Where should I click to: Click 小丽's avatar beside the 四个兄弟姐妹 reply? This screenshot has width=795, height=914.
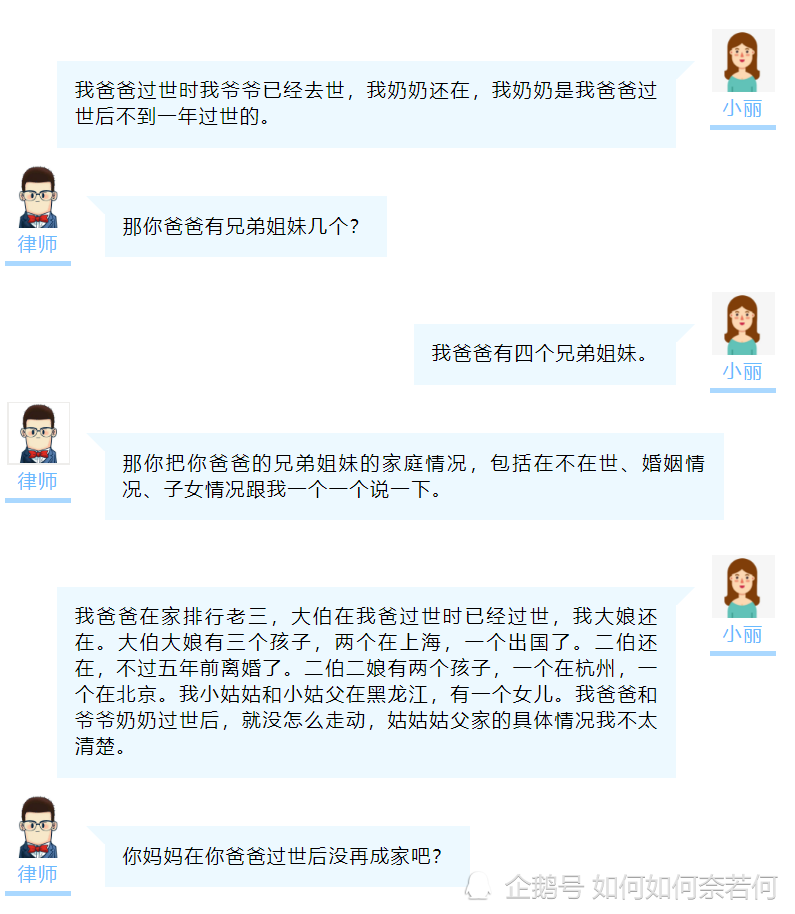pyautogui.click(x=743, y=324)
